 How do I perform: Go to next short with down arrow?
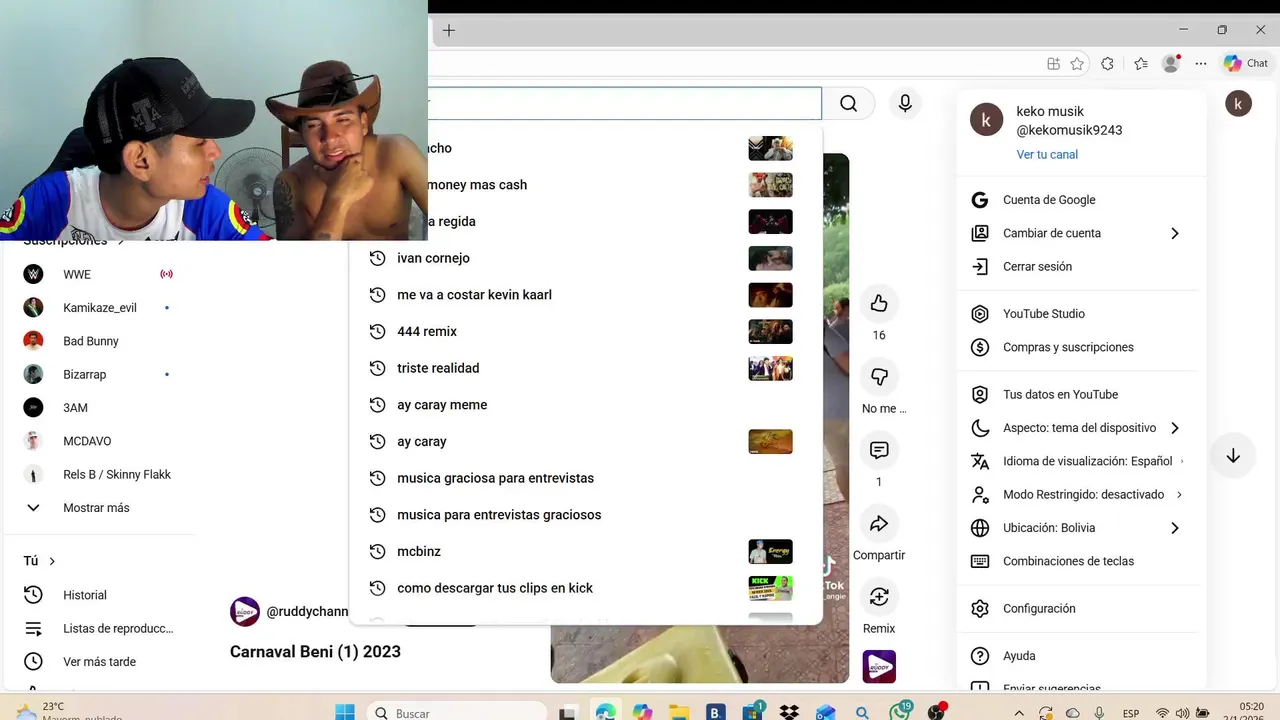pyautogui.click(x=1233, y=456)
